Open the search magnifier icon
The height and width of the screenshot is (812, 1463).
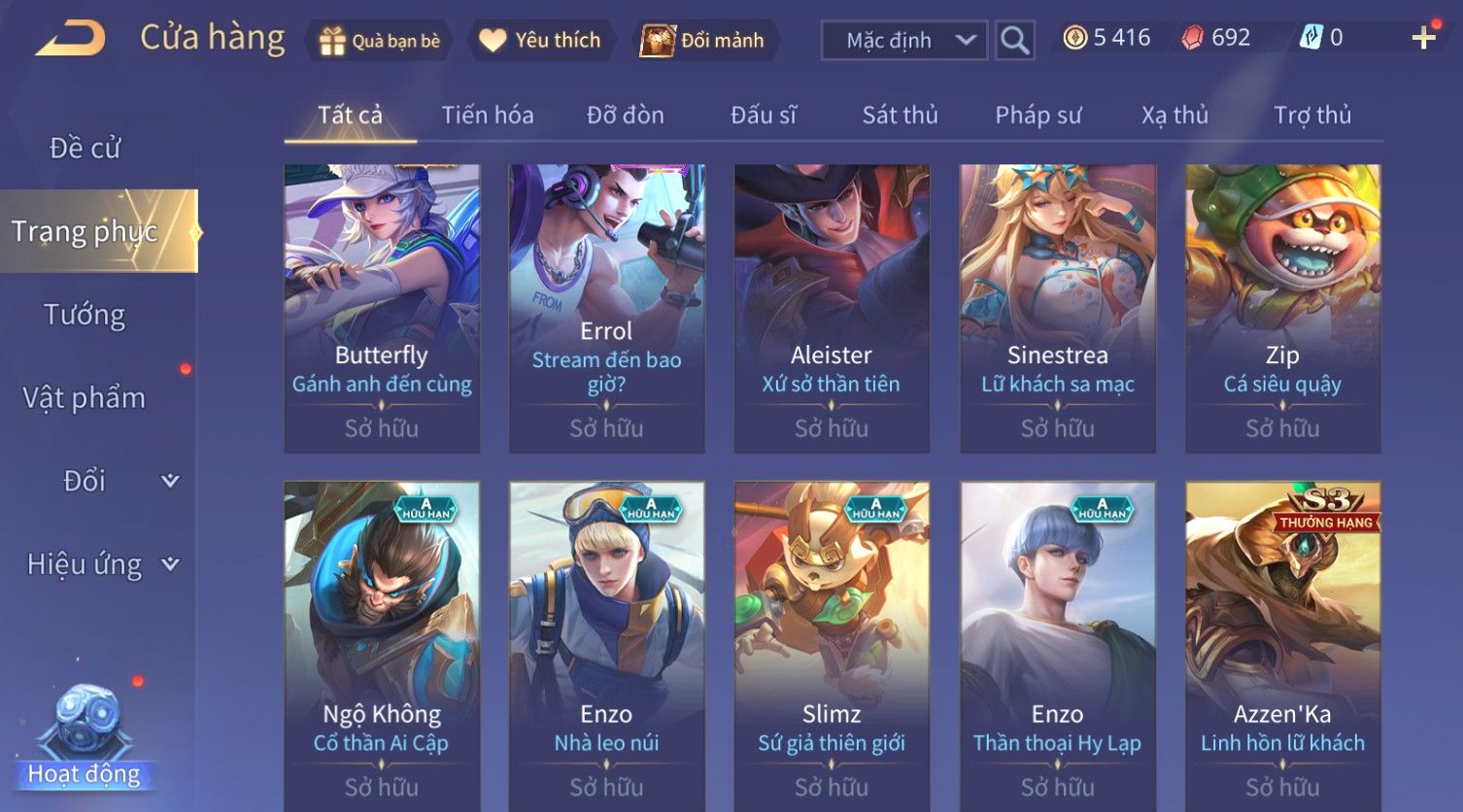click(1015, 41)
